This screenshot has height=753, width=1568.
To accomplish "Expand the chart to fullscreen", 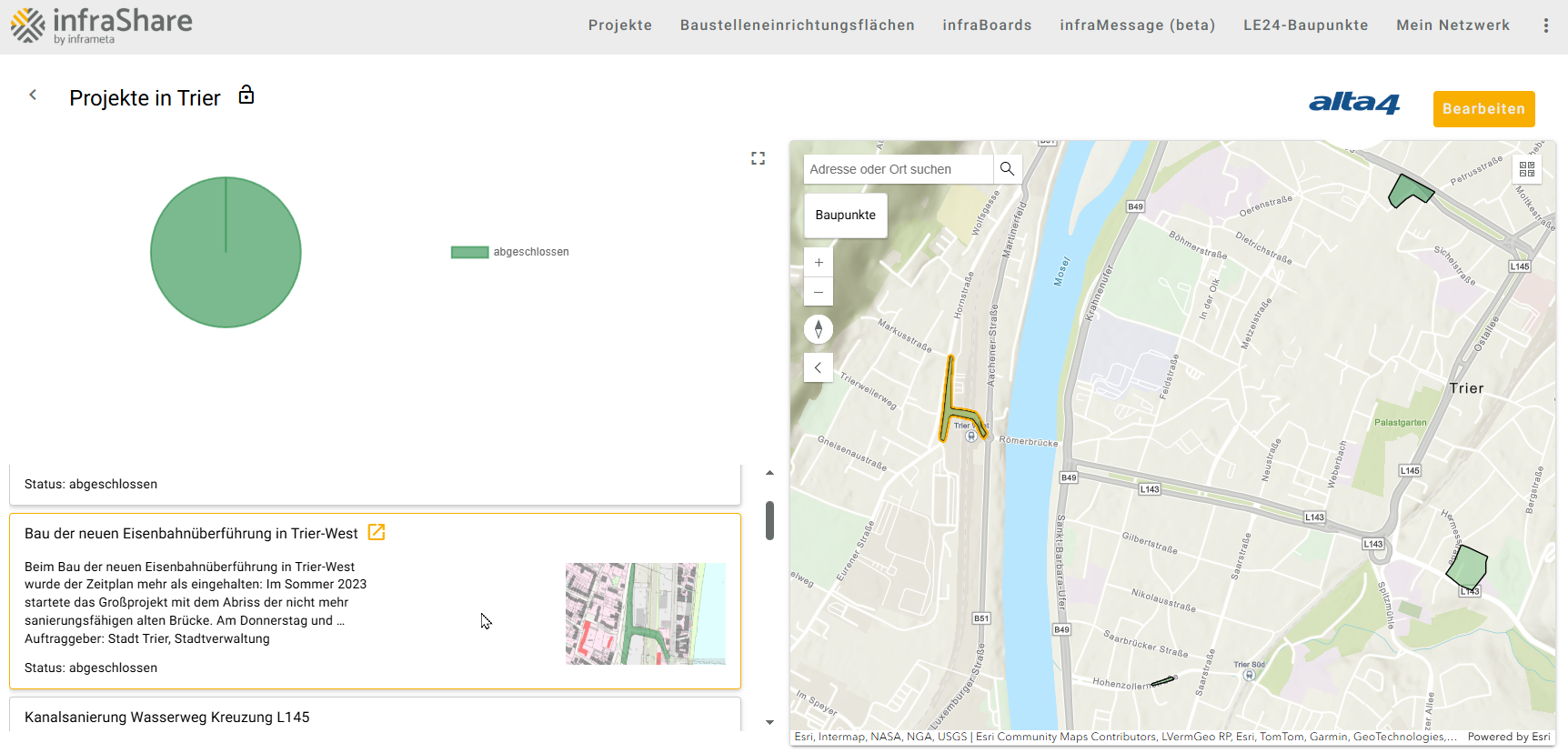I will point(758,158).
